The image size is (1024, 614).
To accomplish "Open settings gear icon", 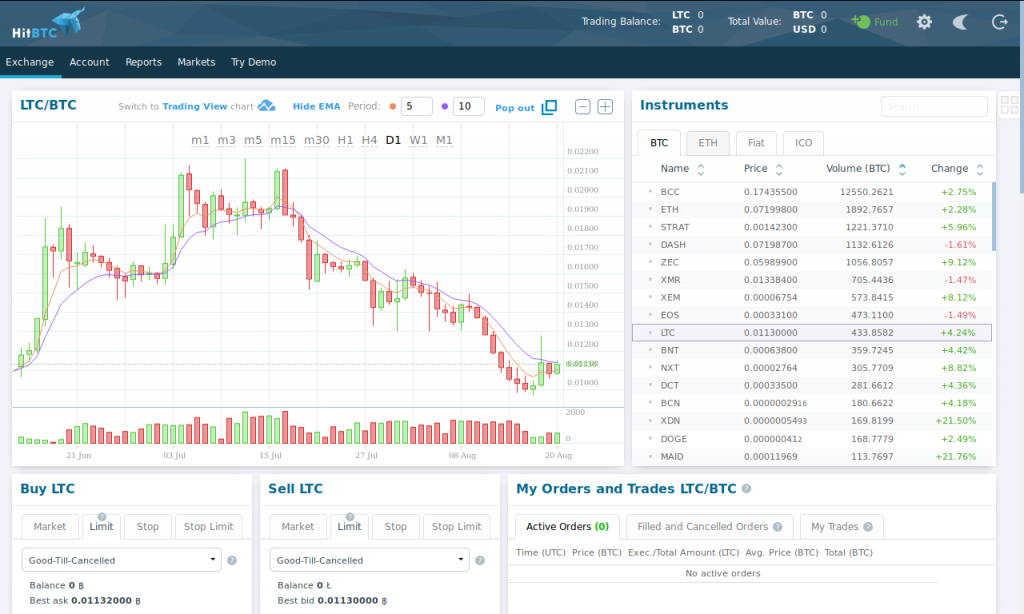I will pos(924,22).
